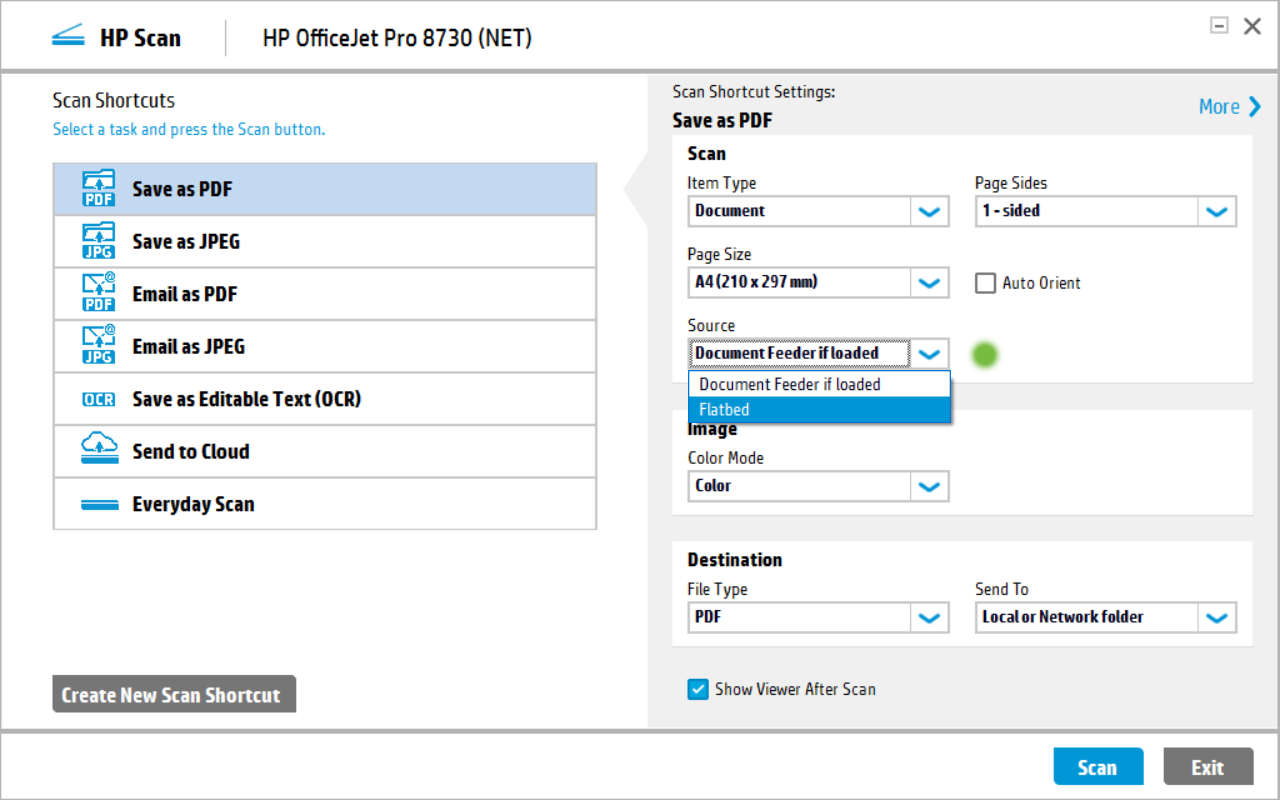The image size is (1280, 800).
Task: Disable Show Viewer After Scan
Action: pyautogui.click(x=697, y=689)
